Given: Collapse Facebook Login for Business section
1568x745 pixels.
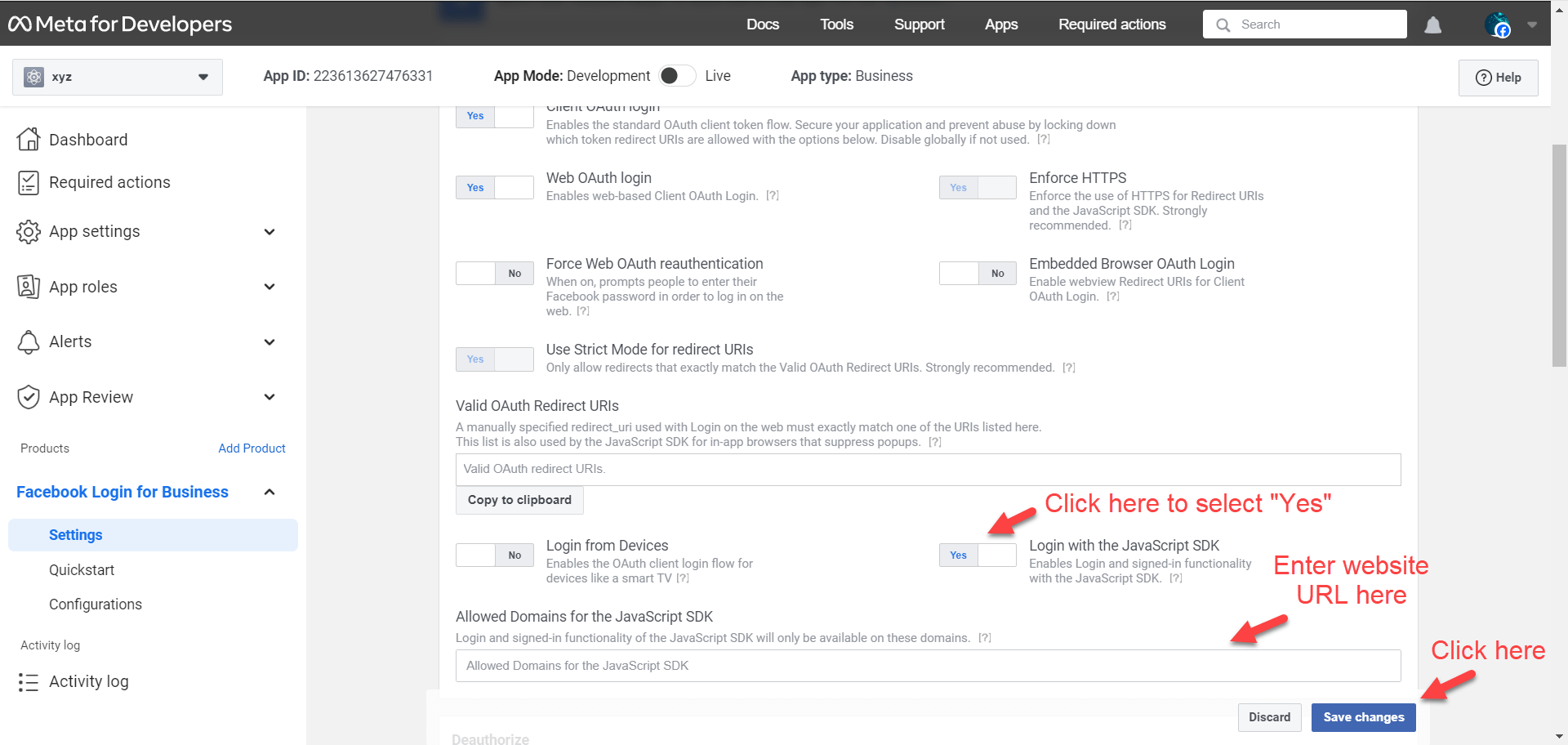Looking at the screenshot, I should coord(269,492).
